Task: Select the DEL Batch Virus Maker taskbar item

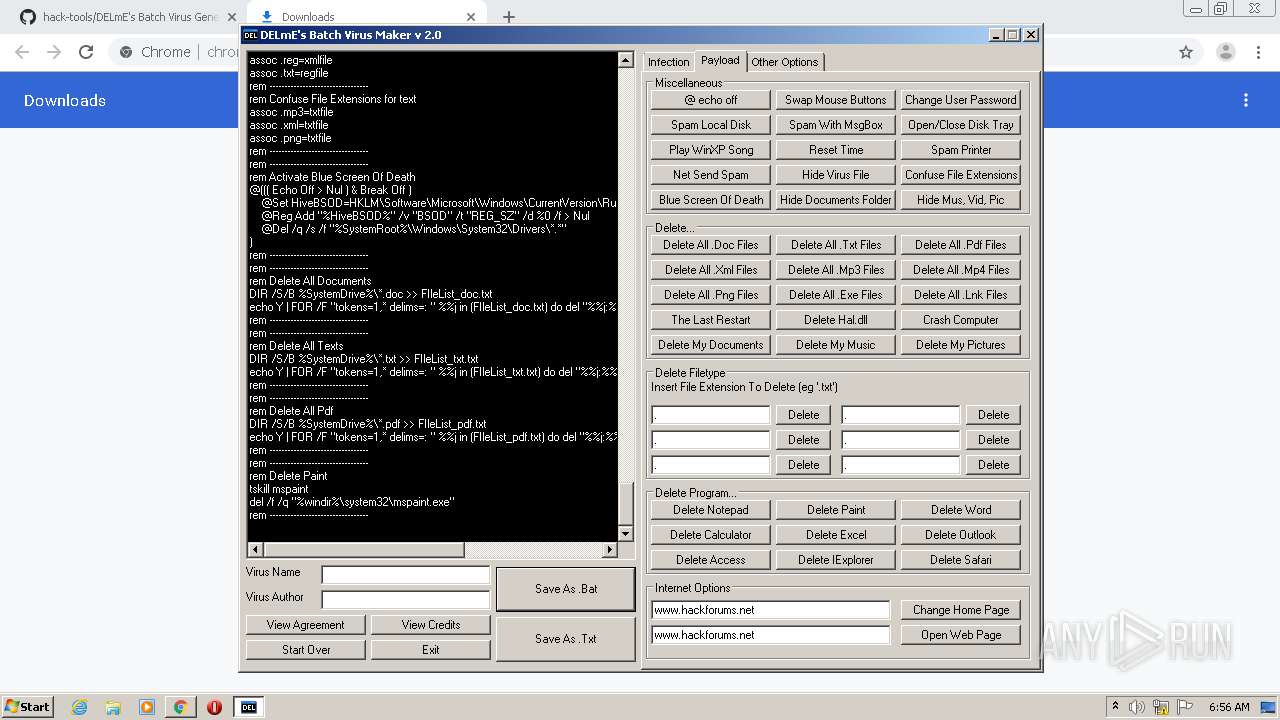Action: (249, 707)
